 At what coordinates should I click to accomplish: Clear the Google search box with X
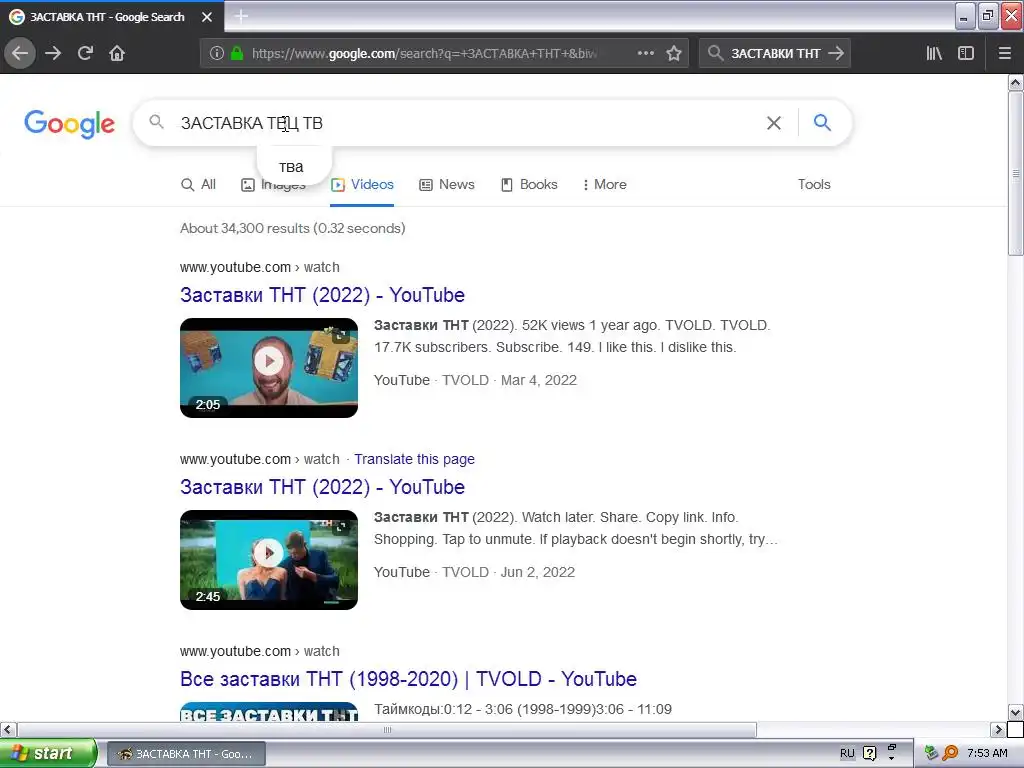point(774,123)
